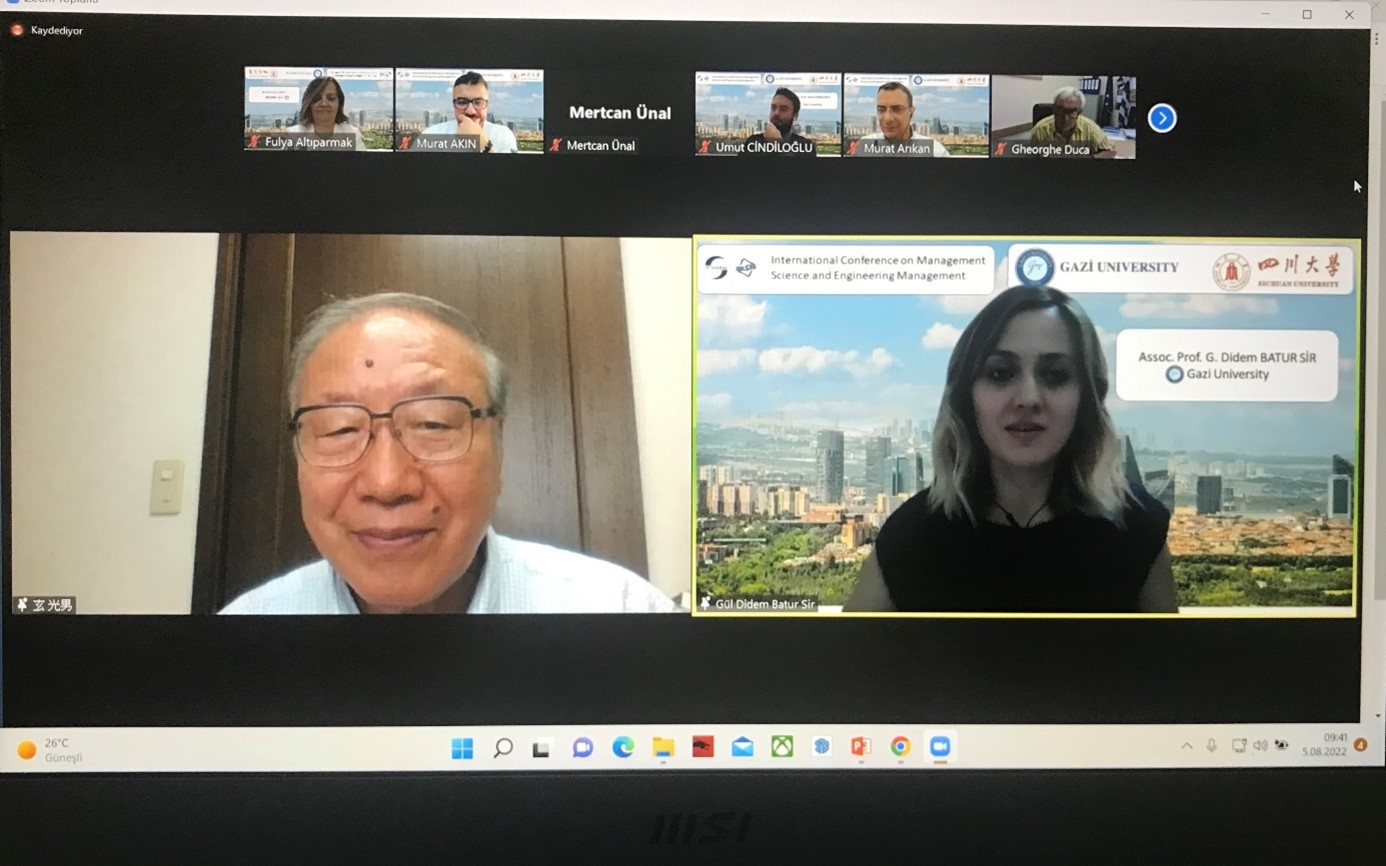The height and width of the screenshot is (866, 1386).
Task: Open the network status tray icon
Action: pyautogui.click(x=1239, y=746)
